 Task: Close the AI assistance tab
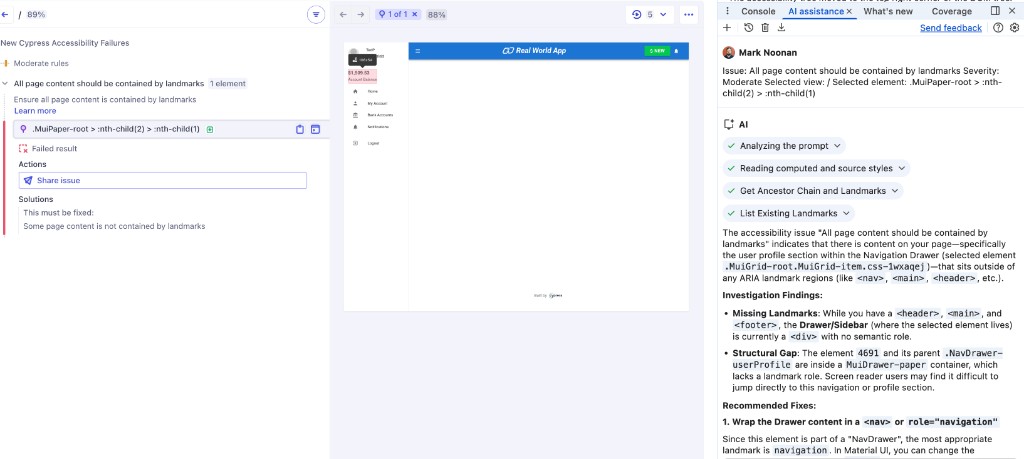point(849,12)
